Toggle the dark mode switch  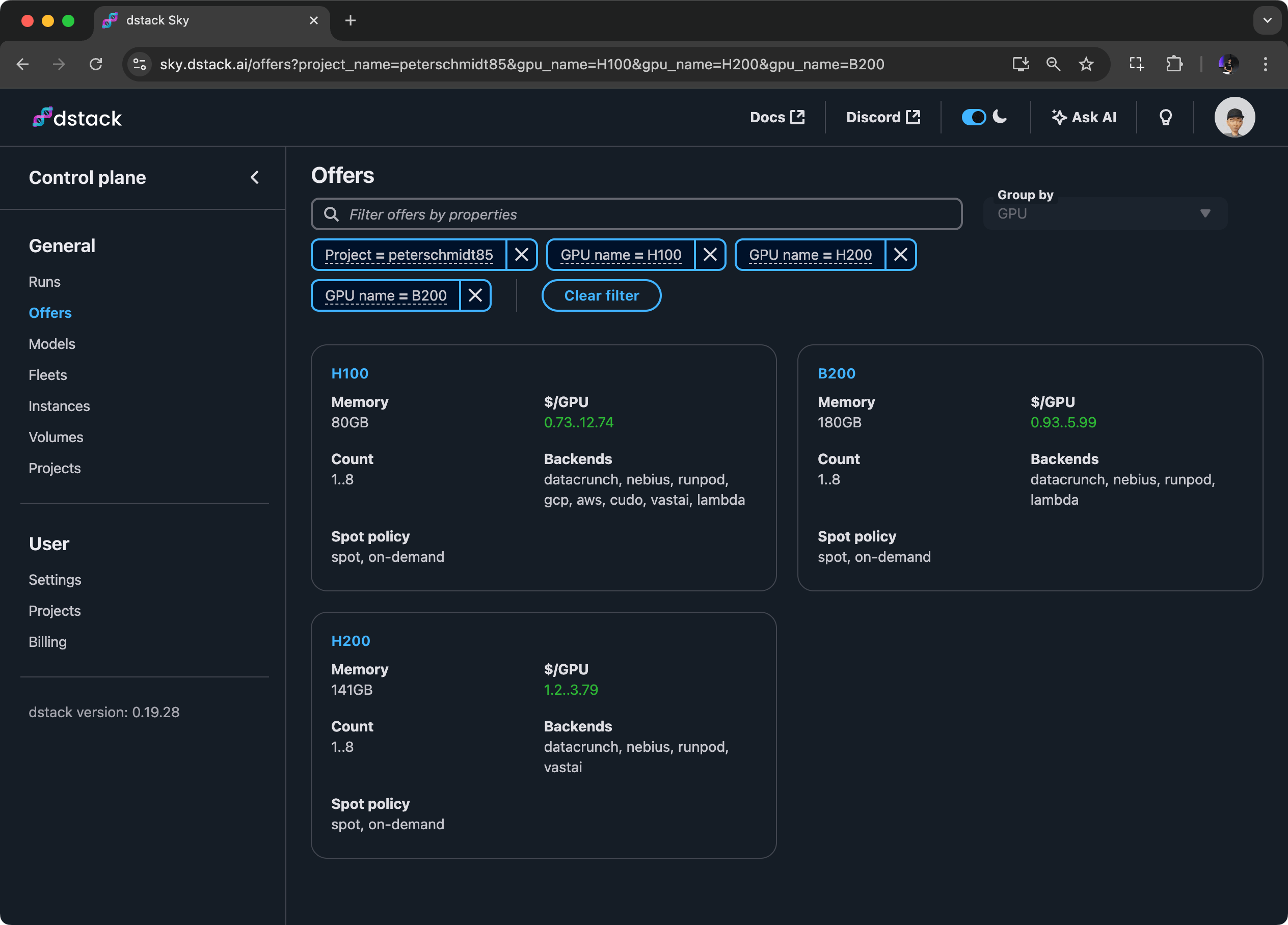pyautogui.click(x=973, y=118)
